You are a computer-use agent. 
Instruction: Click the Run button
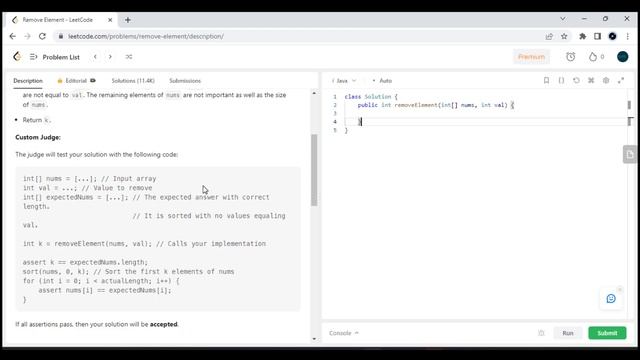(x=568, y=333)
